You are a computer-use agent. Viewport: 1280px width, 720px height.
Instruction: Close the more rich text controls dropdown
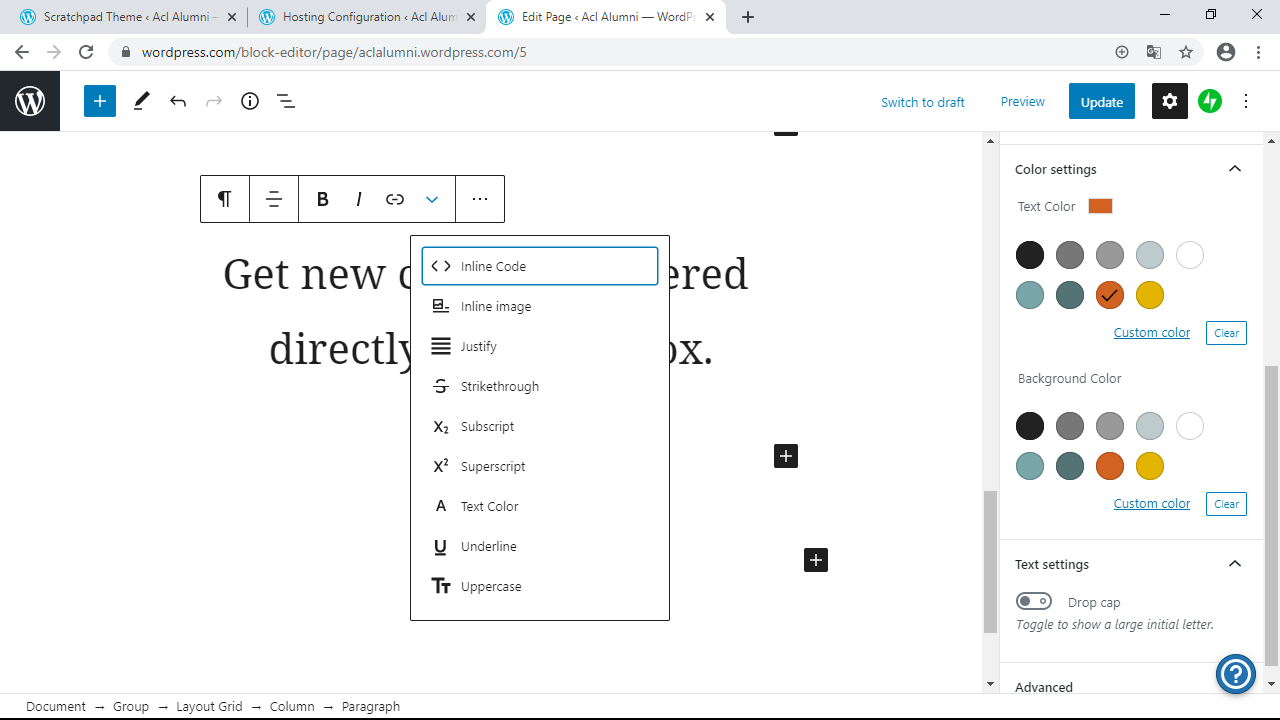point(432,199)
